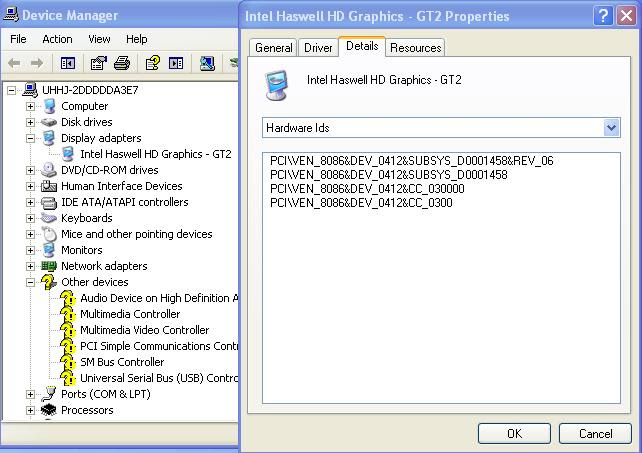Select the Disk drives icon
Image resolution: width=642 pixels, height=453 pixels.
click(49, 122)
